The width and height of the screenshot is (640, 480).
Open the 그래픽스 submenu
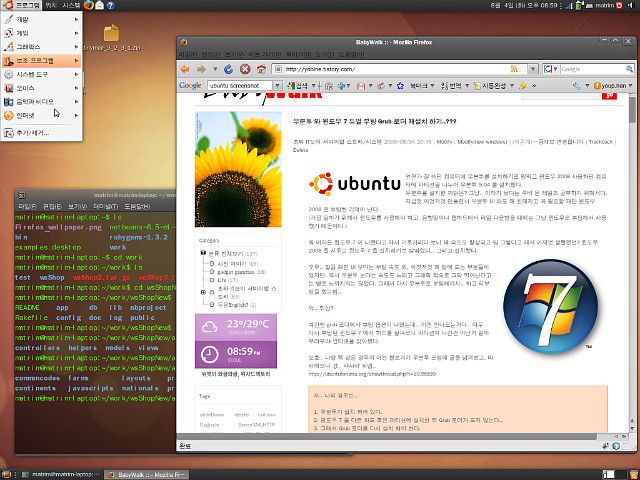click(41, 47)
